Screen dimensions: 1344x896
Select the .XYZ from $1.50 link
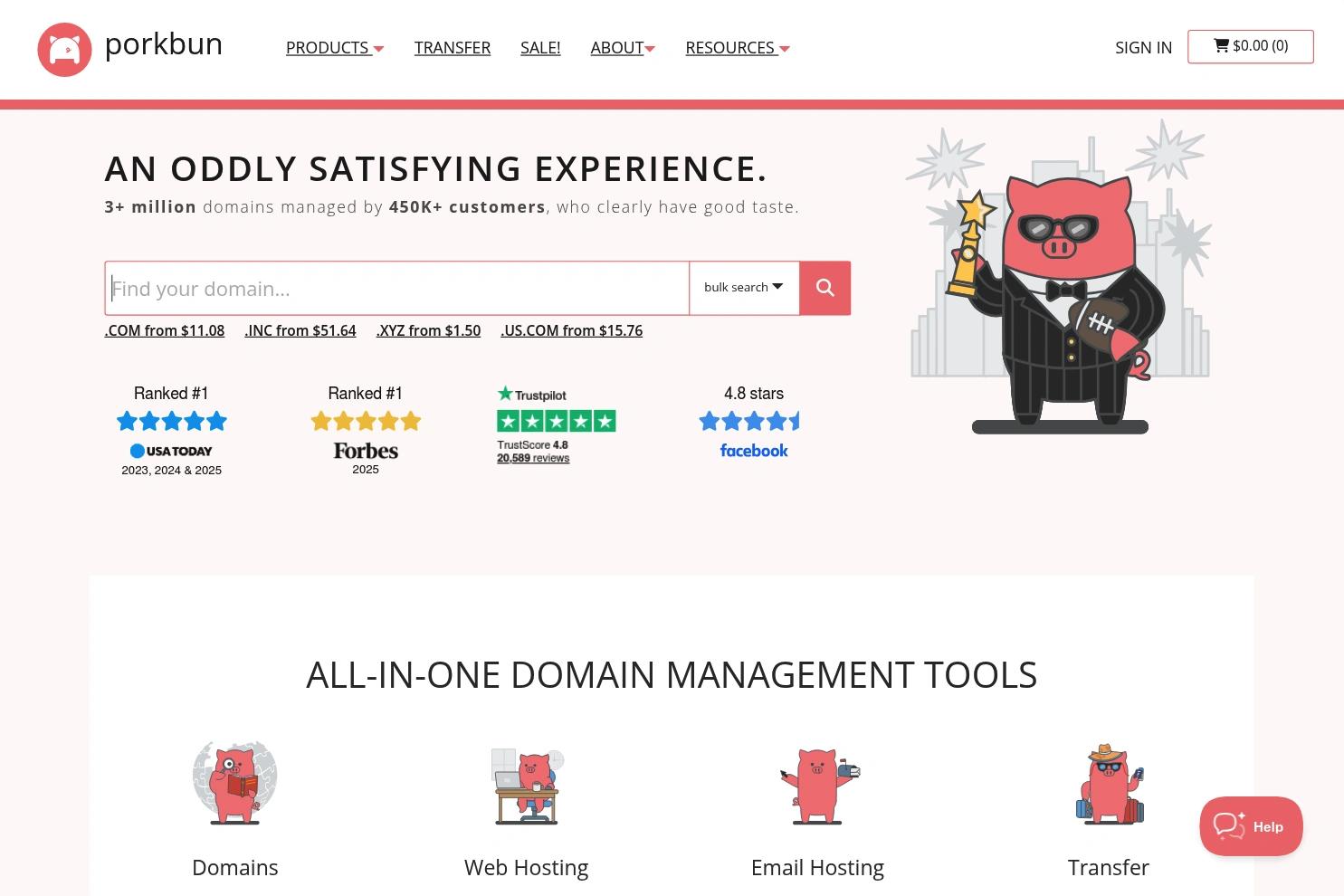pyautogui.click(x=428, y=331)
